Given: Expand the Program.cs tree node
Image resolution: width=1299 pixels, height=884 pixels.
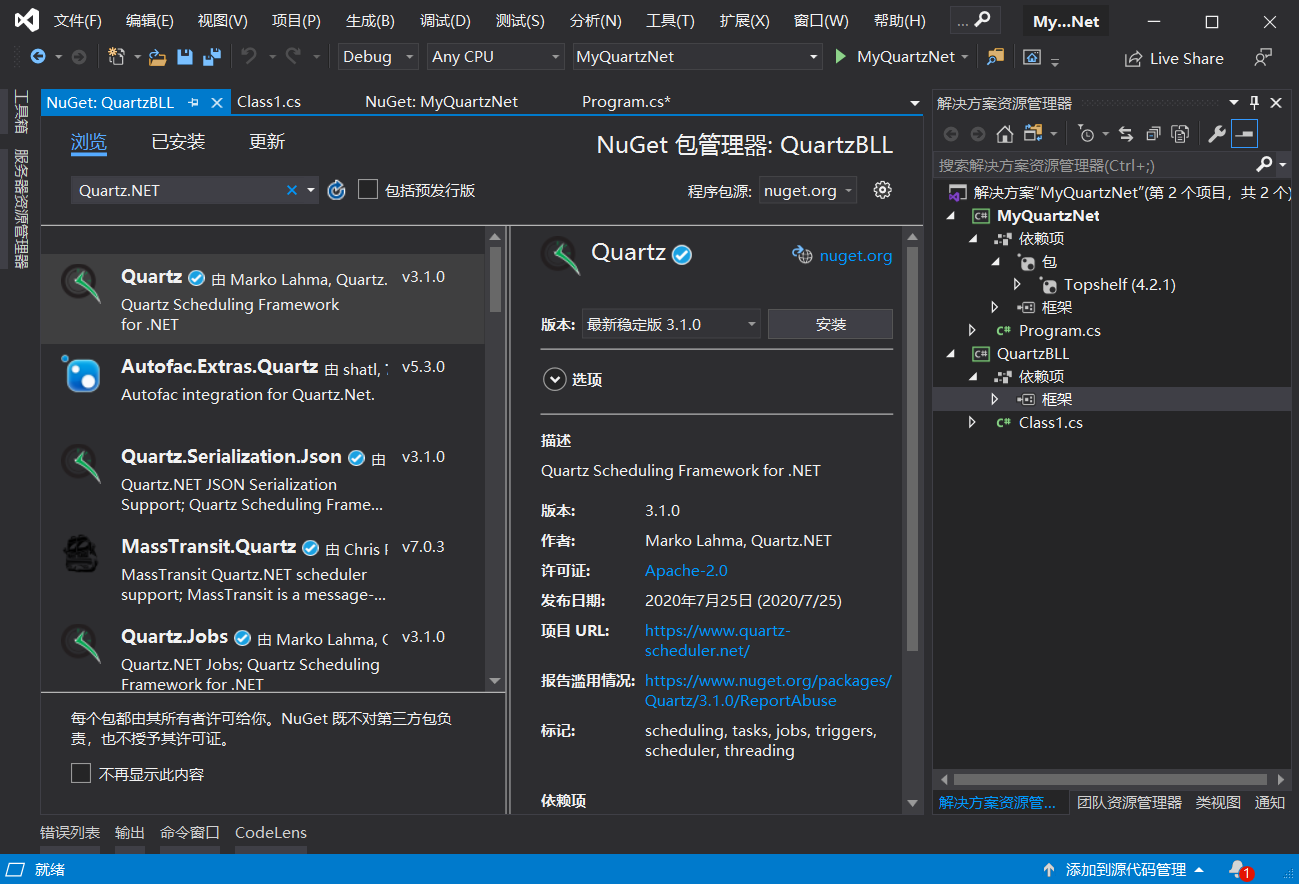Looking at the screenshot, I should click(972, 331).
